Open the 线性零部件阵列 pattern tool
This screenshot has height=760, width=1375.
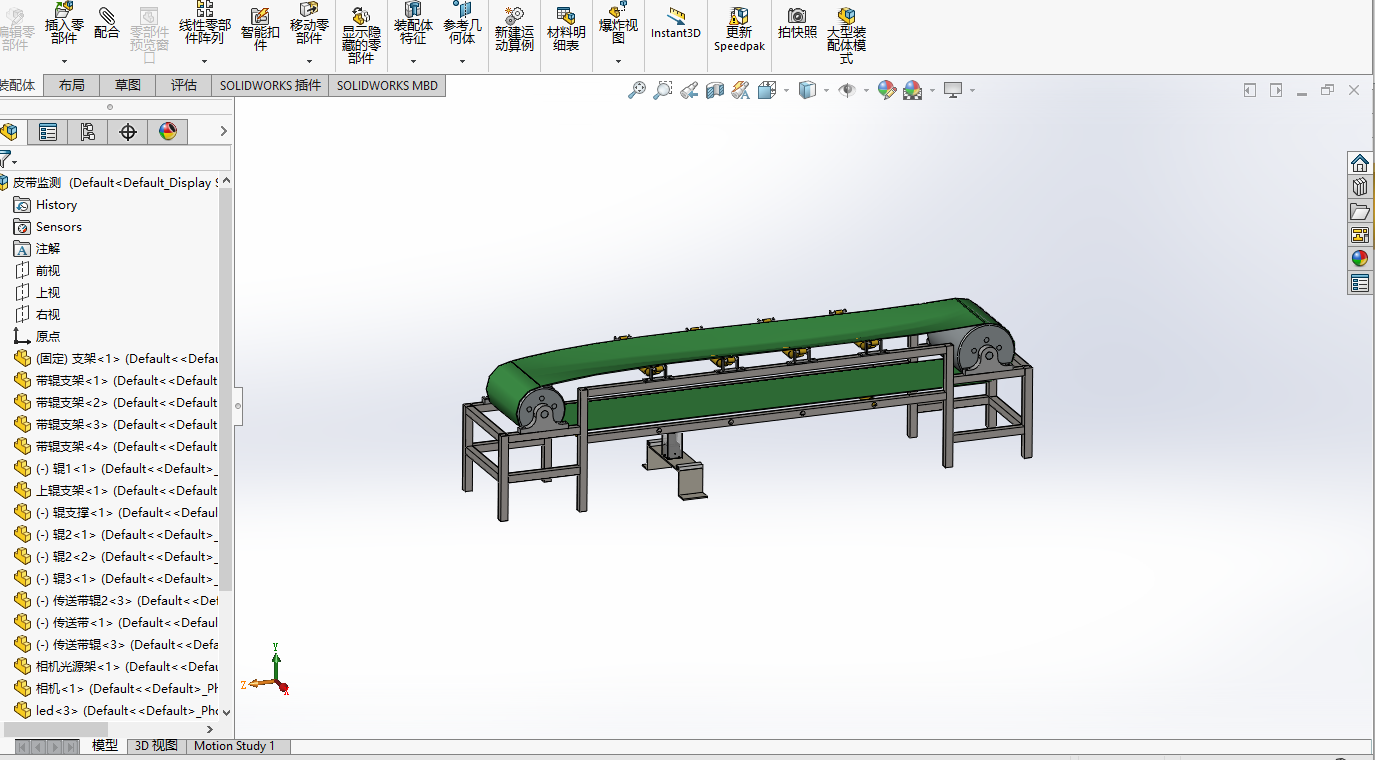pos(204,23)
